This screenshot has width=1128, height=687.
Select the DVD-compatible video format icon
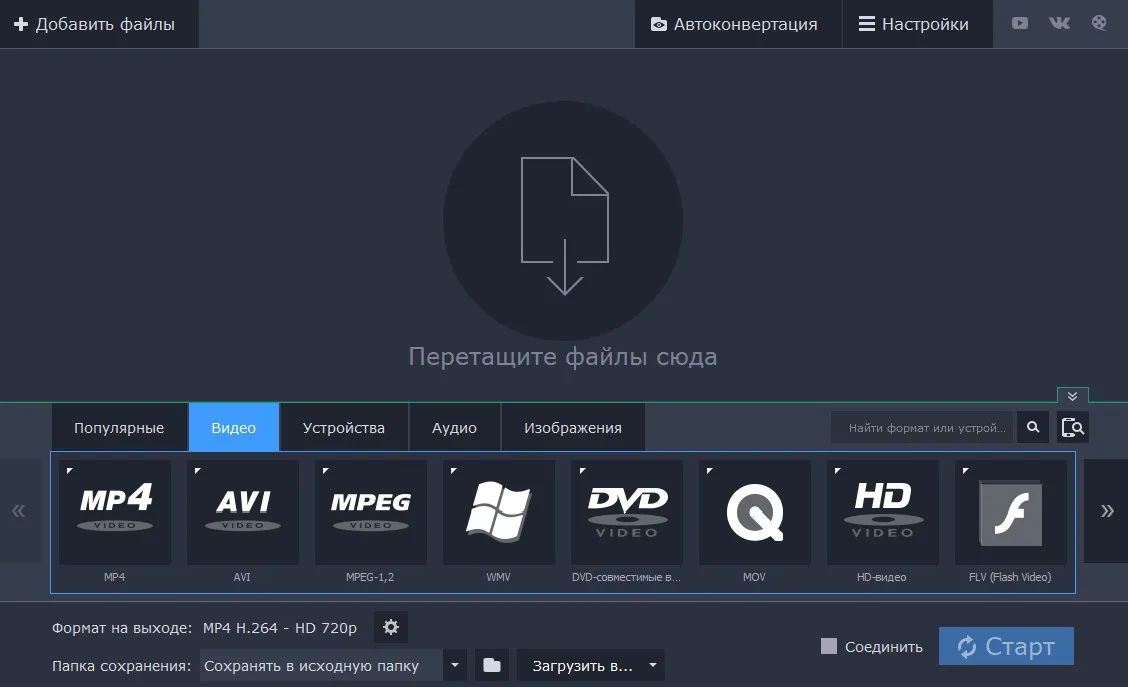627,512
